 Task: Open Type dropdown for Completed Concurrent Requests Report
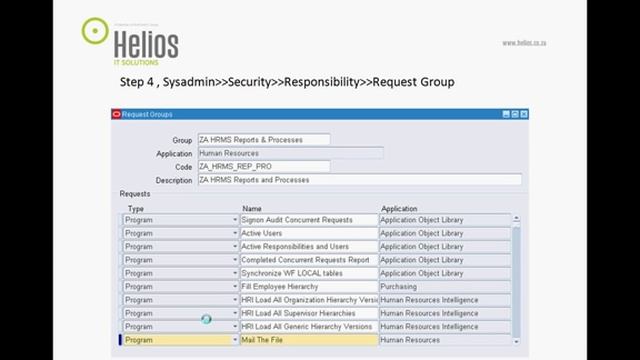pos(235,260)
